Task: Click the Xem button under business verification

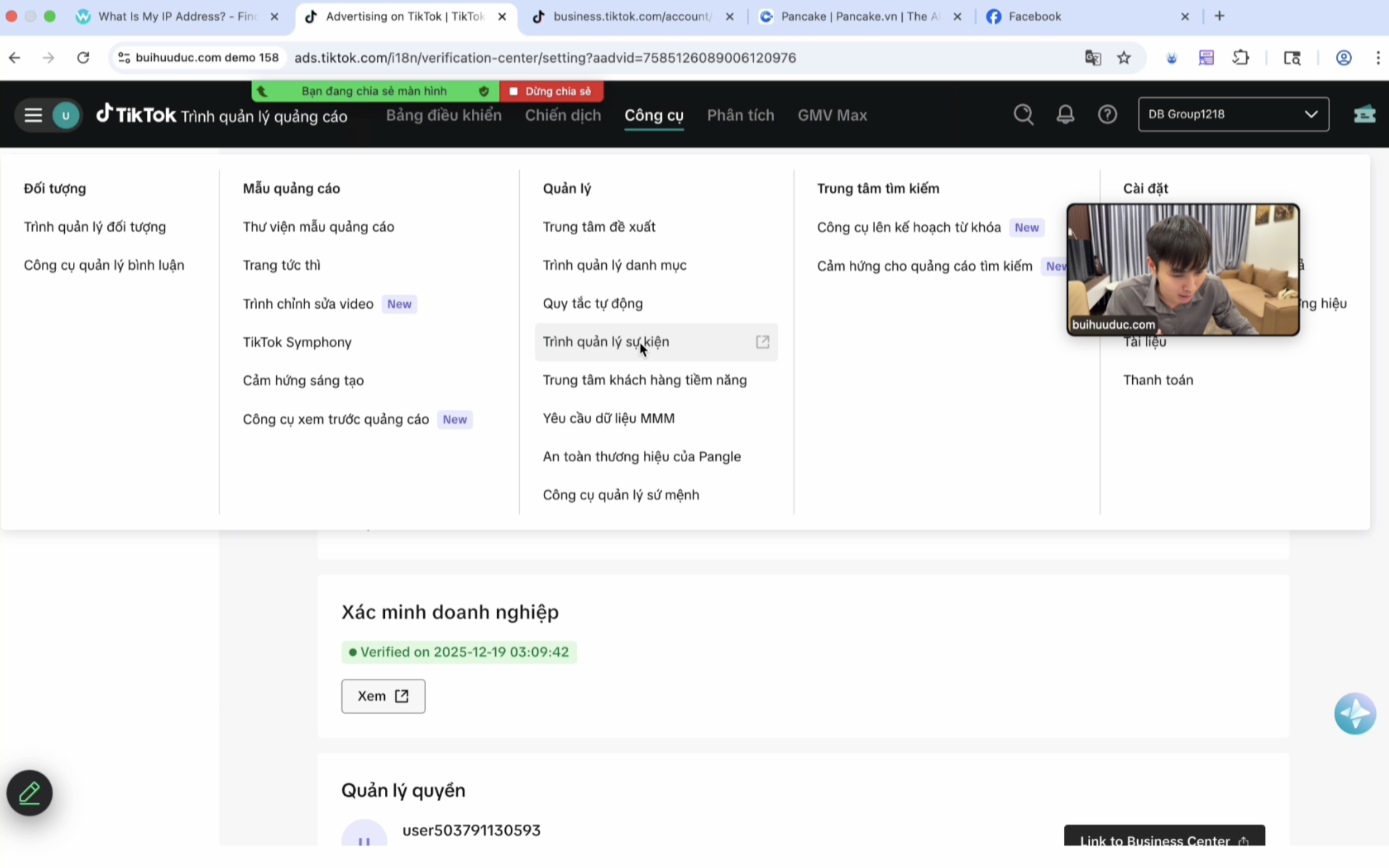Action: (383, 696)
